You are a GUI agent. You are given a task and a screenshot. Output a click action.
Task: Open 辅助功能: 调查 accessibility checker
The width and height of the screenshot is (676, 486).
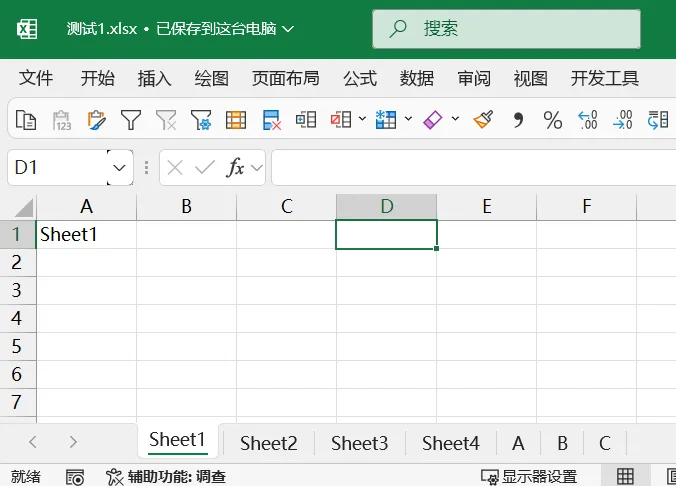[x=166, y=477]
